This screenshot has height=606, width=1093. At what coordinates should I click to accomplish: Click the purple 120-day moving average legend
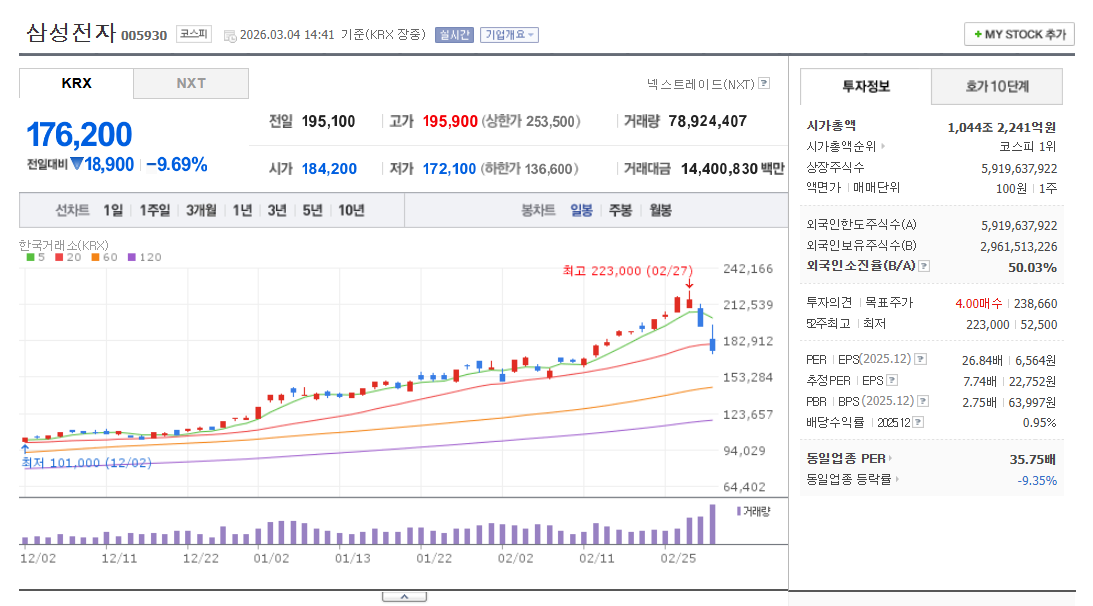(x=144, y=257)
